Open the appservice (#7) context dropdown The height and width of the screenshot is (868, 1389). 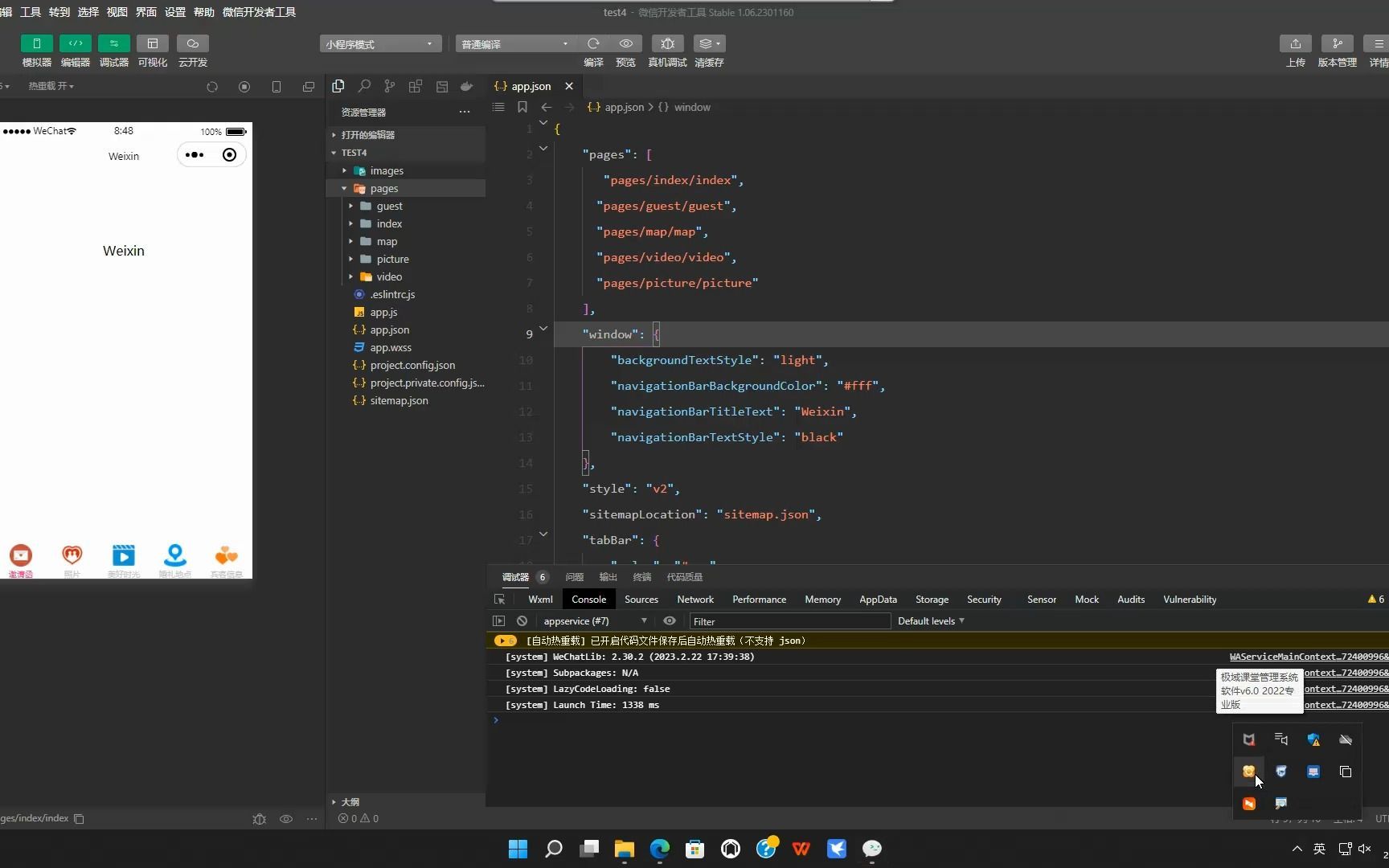pyautogui.click(x=595, y=620)
